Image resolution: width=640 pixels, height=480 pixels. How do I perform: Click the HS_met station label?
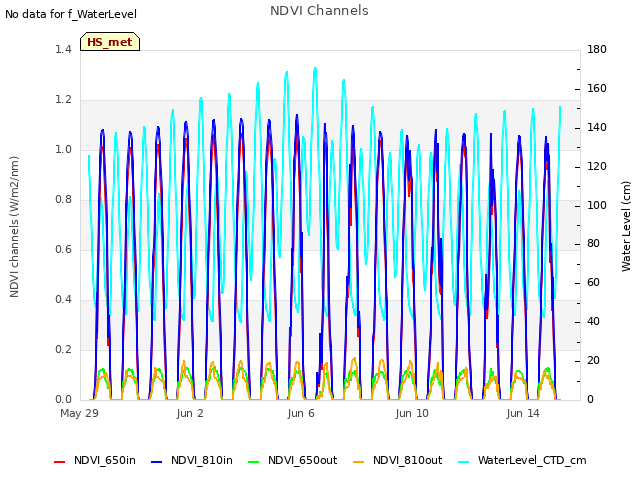click(110, 42)
